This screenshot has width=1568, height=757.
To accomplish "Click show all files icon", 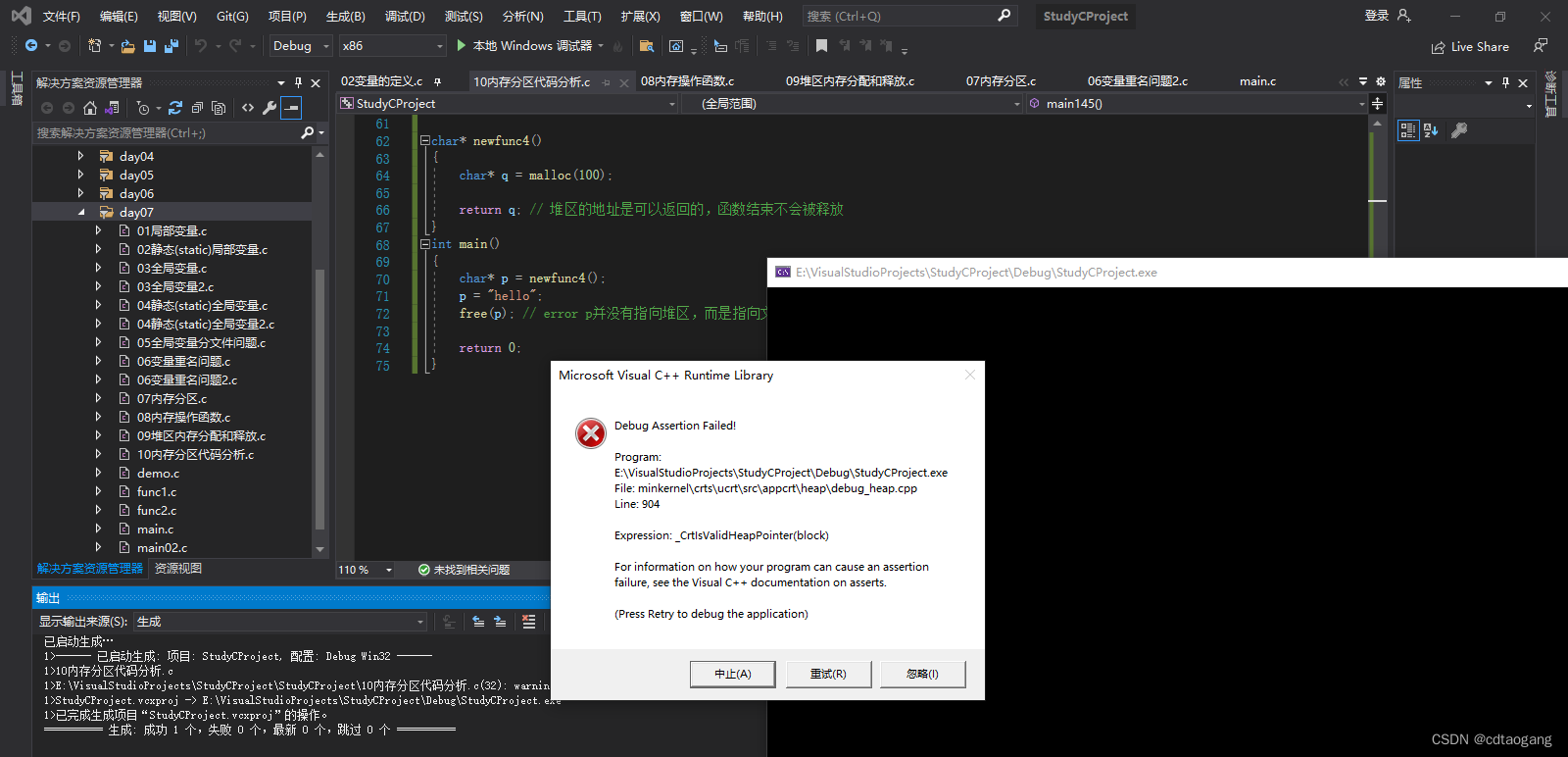I will 219,108.
